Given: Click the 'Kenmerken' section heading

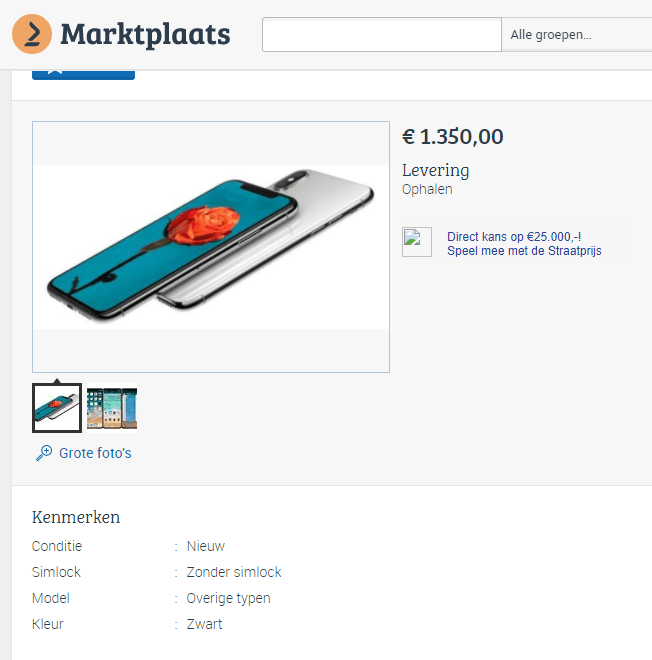Looking at the screenshot, I should (76, 517).
